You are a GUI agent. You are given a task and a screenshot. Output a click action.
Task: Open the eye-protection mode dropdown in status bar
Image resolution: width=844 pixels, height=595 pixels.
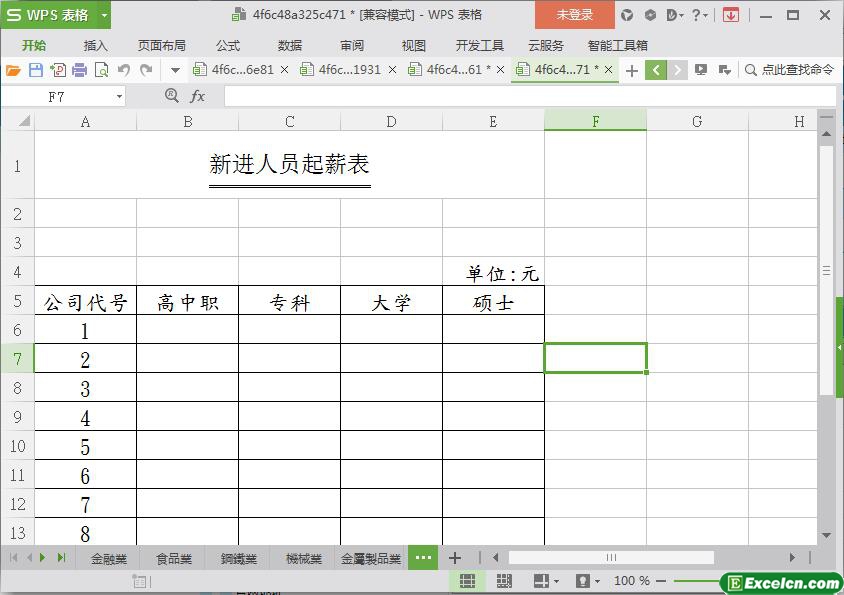(588, 580)
